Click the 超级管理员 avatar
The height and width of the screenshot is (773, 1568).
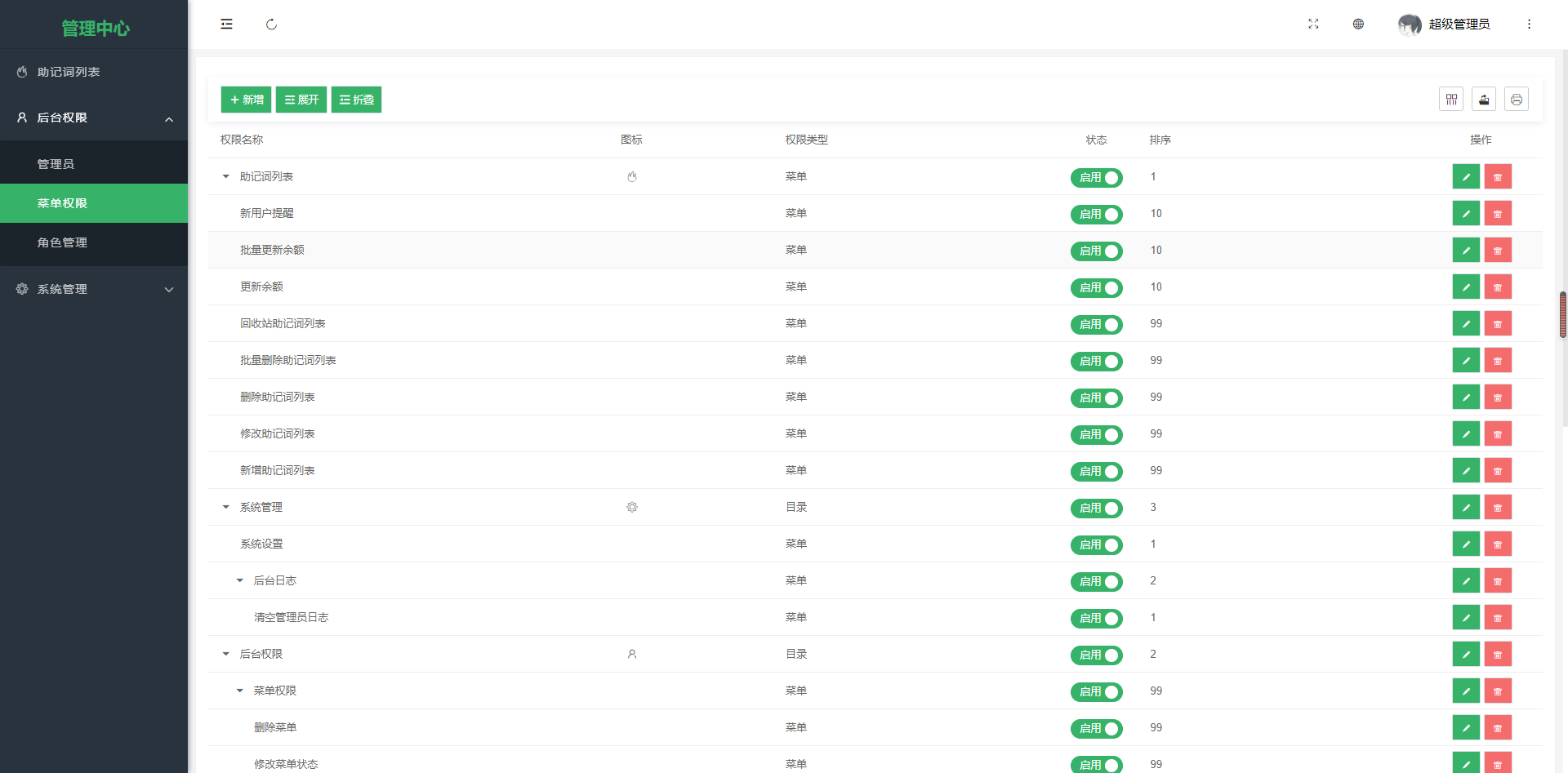pyautogui.click(x=1410, y=24)
